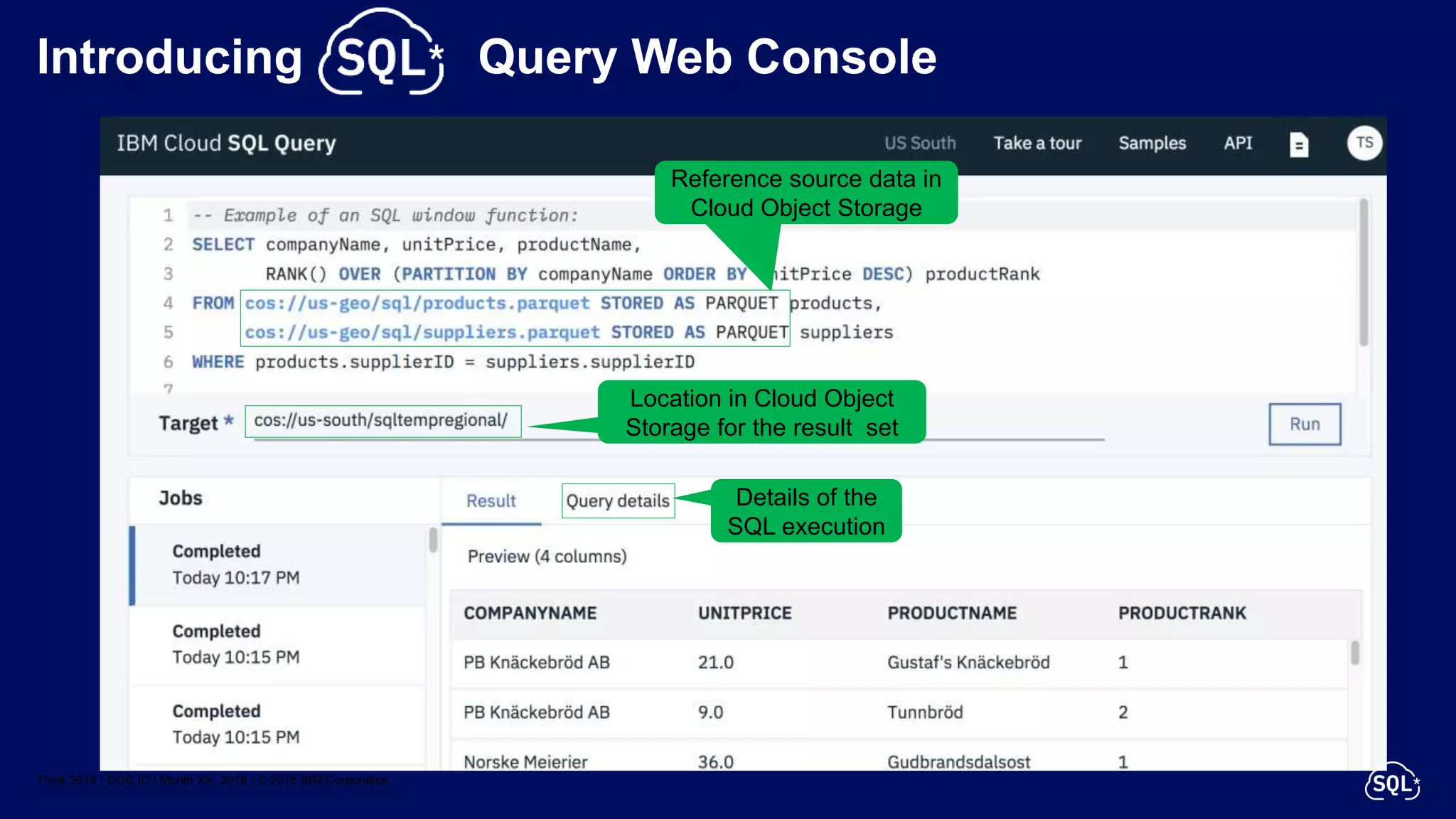Click the Run query button
The image size is (1456, 819).
tap(1305, 424)
